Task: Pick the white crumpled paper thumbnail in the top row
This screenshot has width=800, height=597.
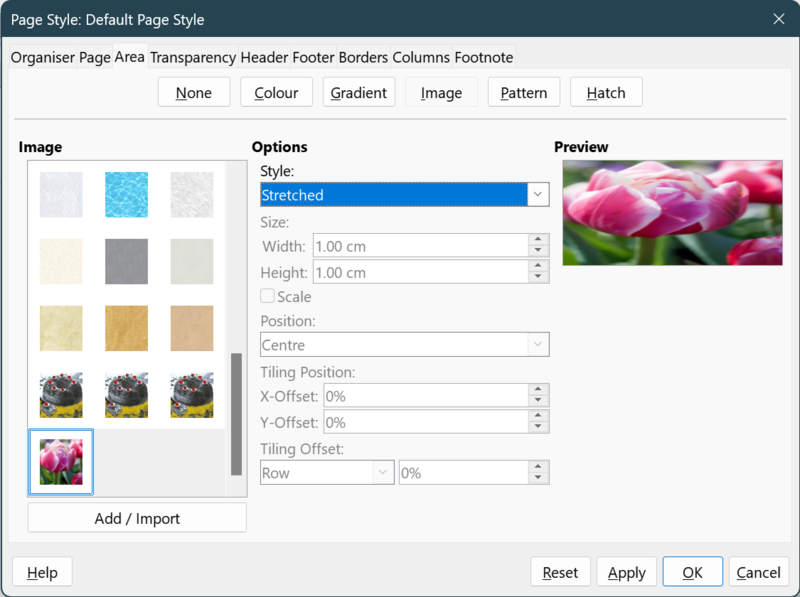Action: pyautogui.click(x=192, y=194)
